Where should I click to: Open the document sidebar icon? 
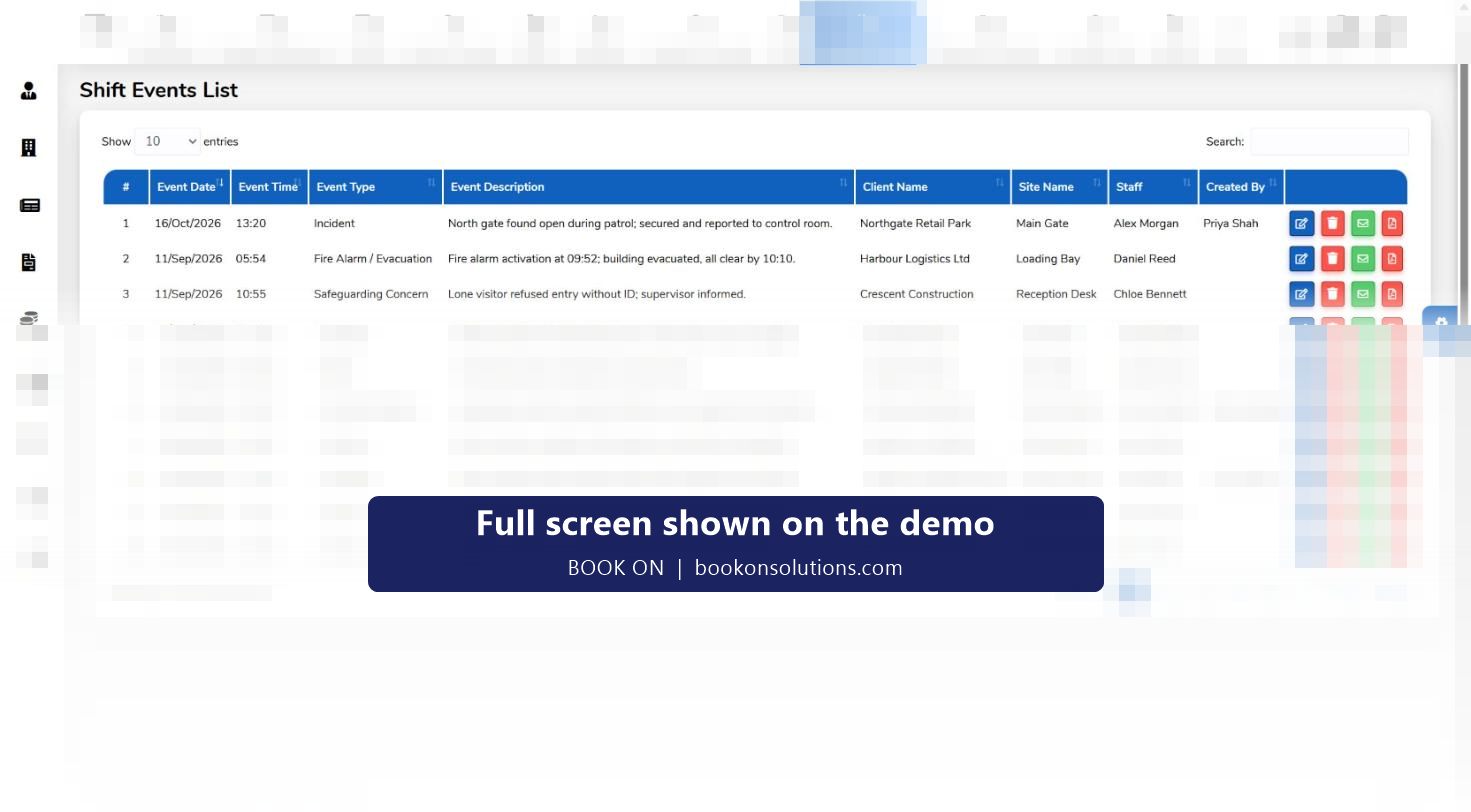click(28, 262)
